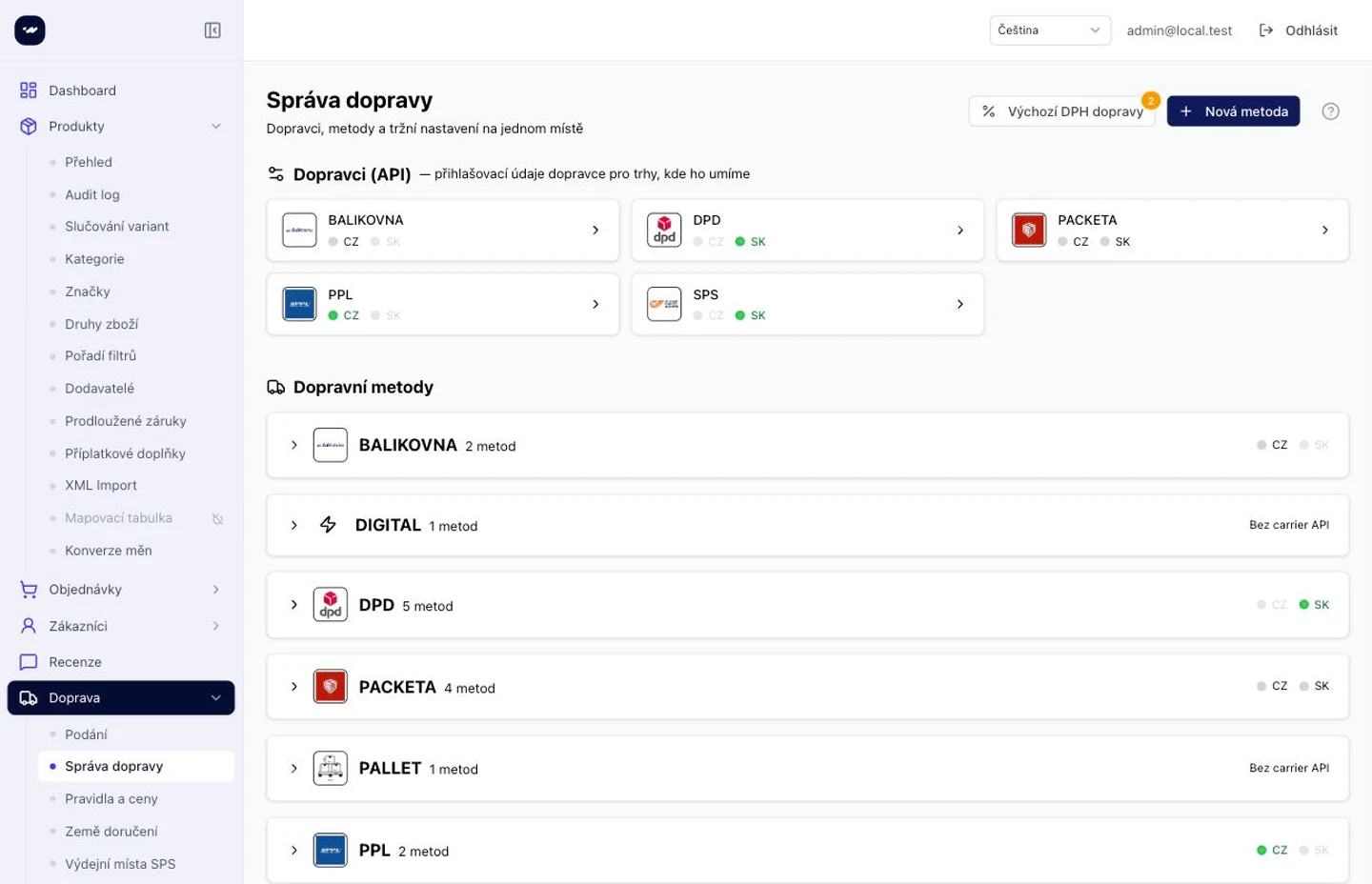Open Výchozí DPH dopravy settings

click(1061, 111)
